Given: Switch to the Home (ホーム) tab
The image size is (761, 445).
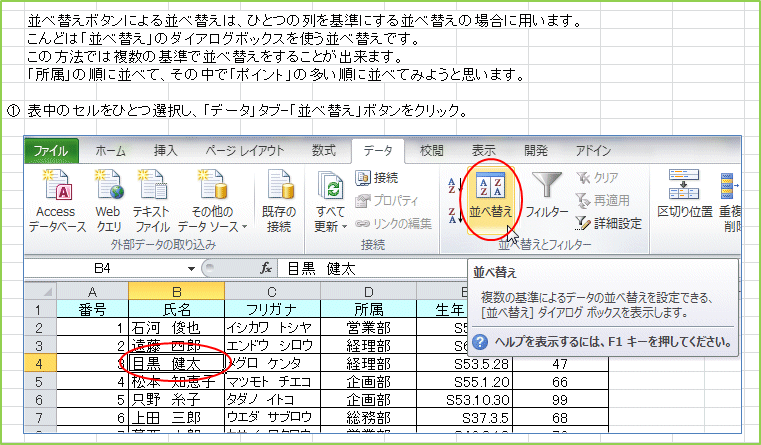Looking at the screenshot, I should coord(110,151).
